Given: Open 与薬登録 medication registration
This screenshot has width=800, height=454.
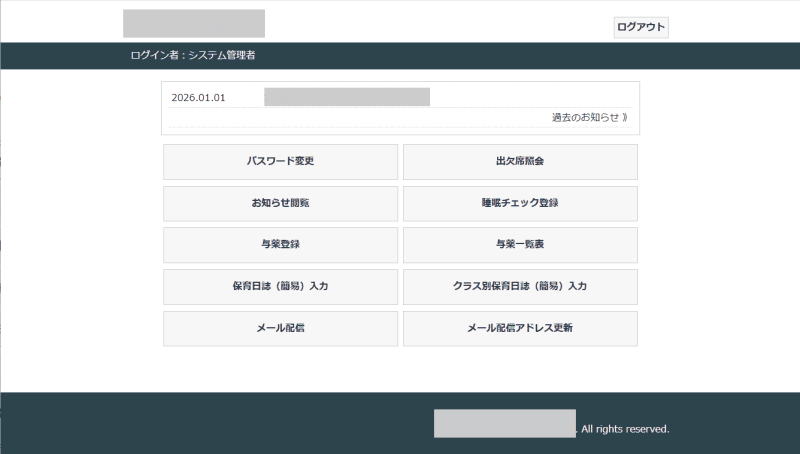Looking at the screenshot, I should pyautogui.click(x=280, y=244).
